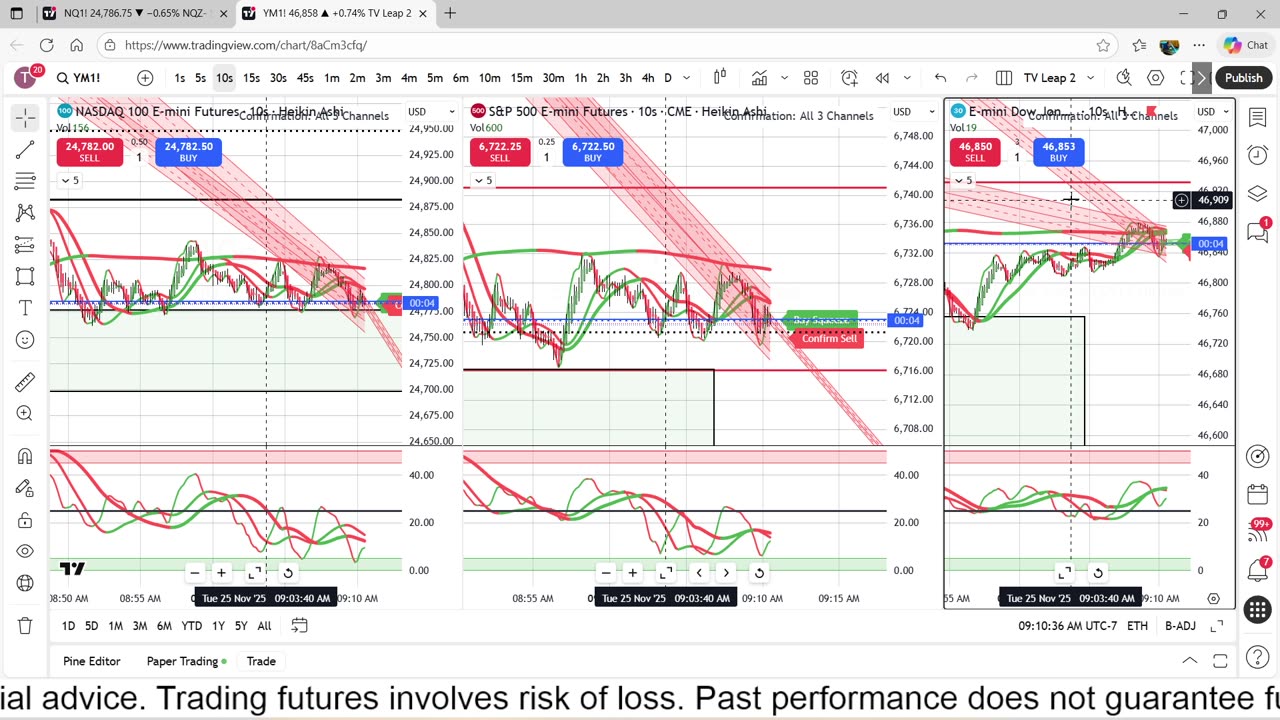Expand the S&P 500 chart indicators legend
This screenshot has height=720, width=1280.
coord(482,181)
